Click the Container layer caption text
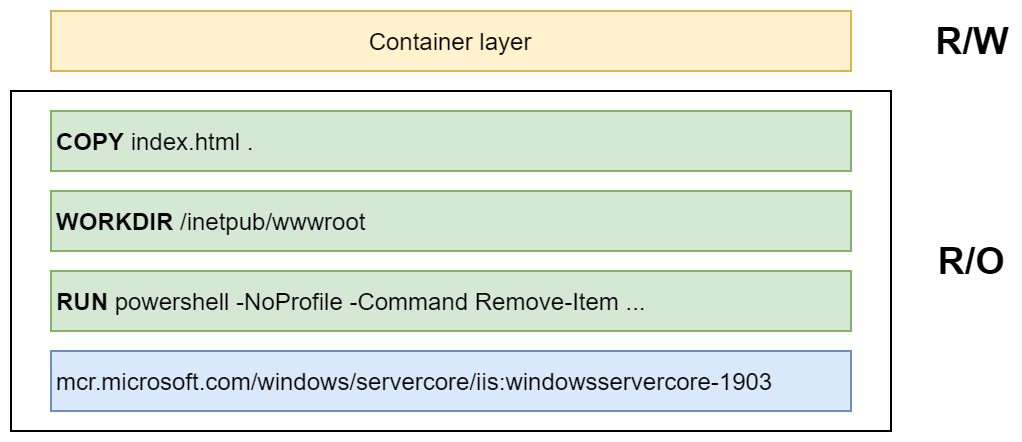 click(450, 42)
